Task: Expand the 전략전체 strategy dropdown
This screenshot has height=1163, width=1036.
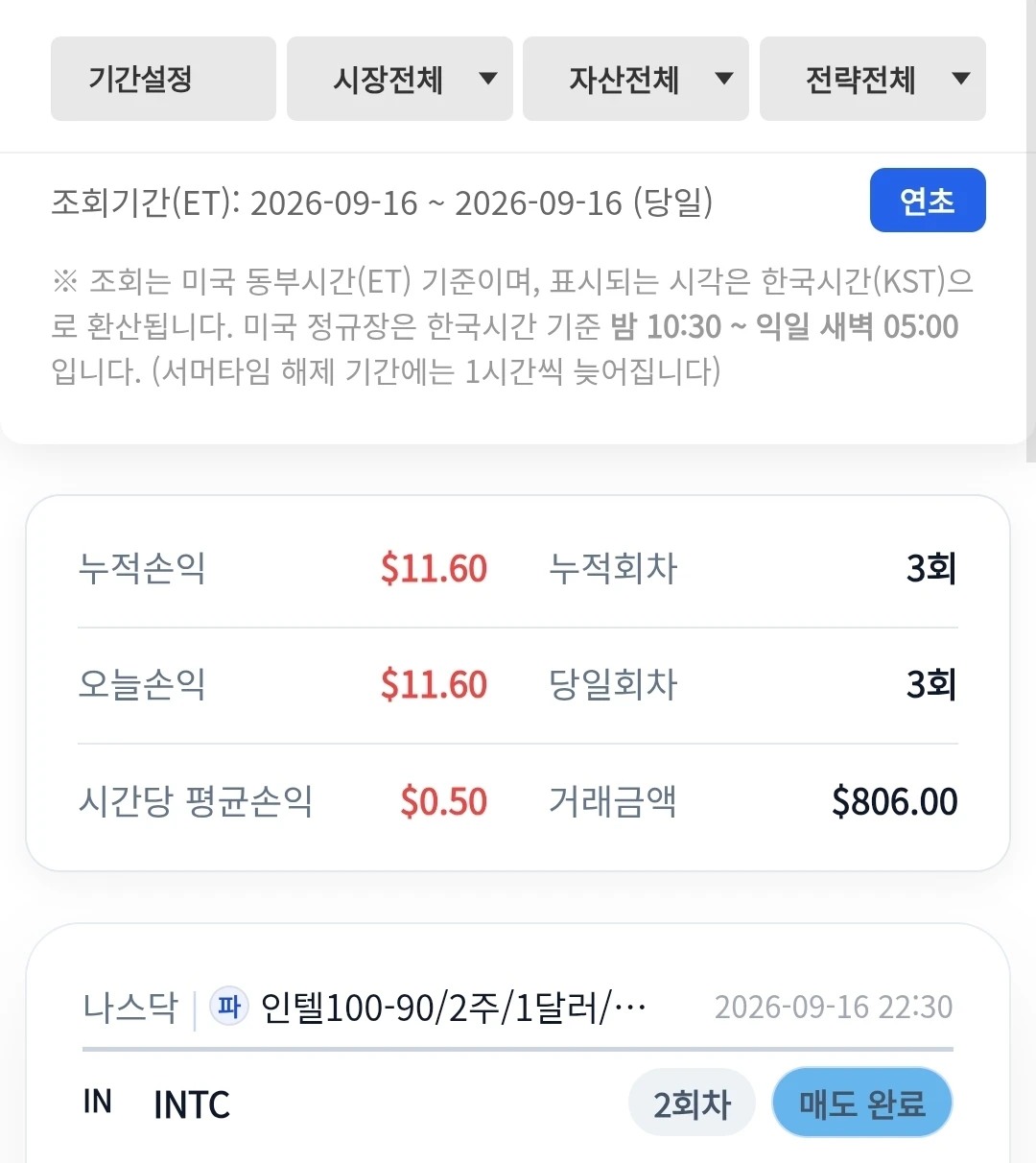Action: point(873,79)
